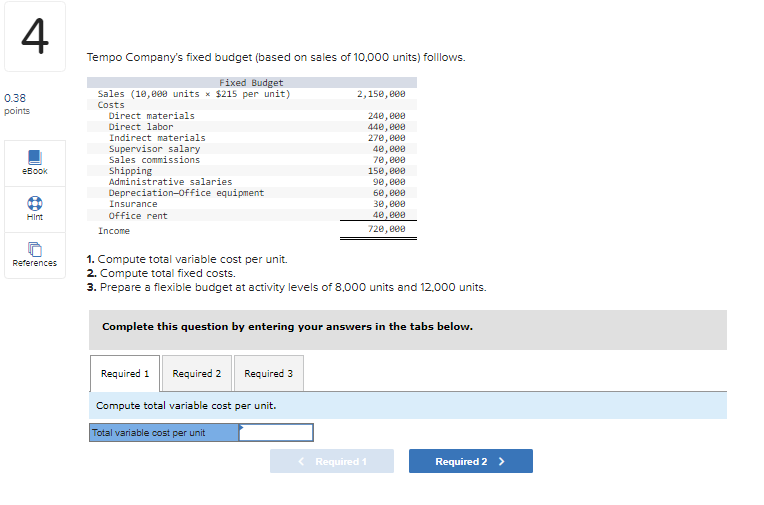764x505 pixels.
Task: Click the Total variable cost per unit label cell
Action: (x=164, y=432)
